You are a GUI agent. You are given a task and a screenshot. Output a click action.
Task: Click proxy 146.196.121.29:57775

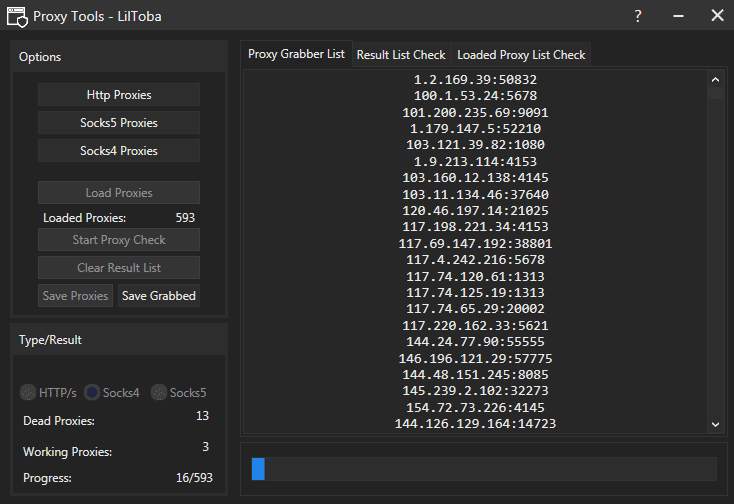click(x=475, y=358)
